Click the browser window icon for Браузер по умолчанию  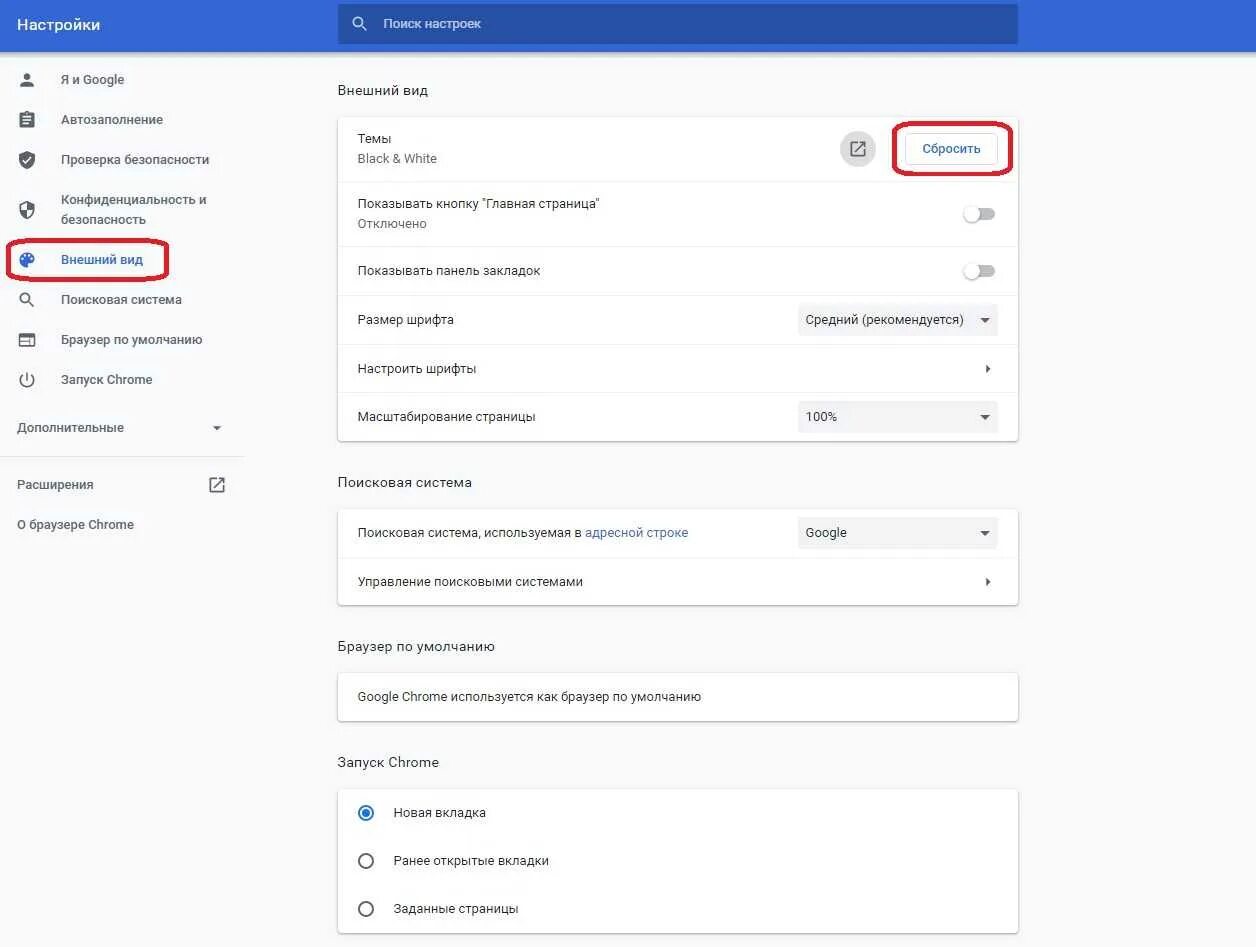tap(27, 340)
